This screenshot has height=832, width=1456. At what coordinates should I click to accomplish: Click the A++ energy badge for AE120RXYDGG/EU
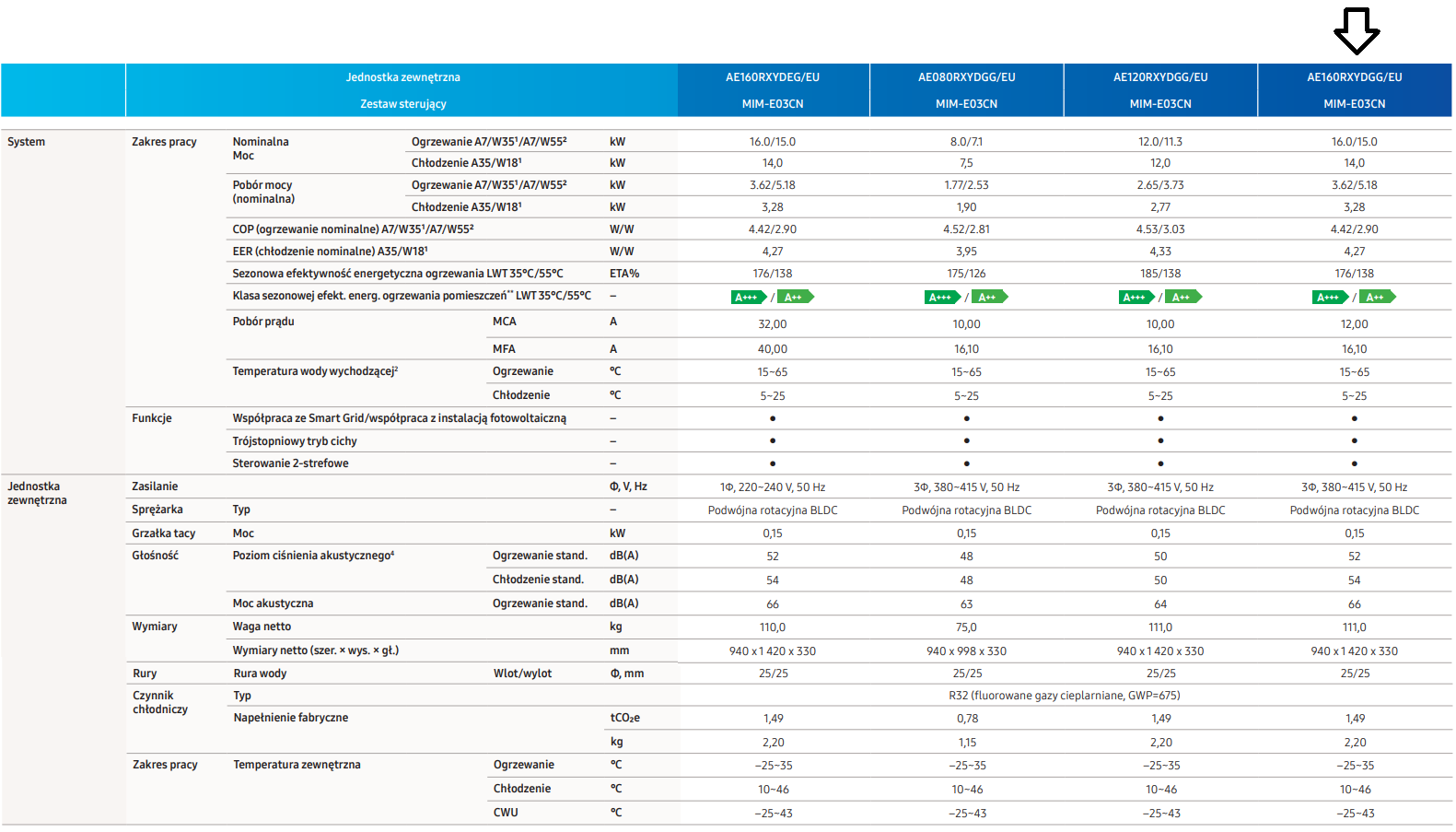click(1184, 297)
